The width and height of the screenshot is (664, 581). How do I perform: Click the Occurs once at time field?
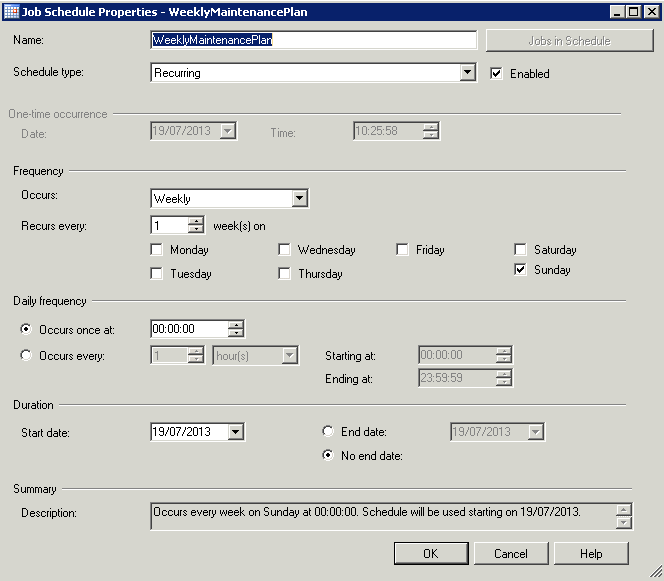click(x=189, y=329)
